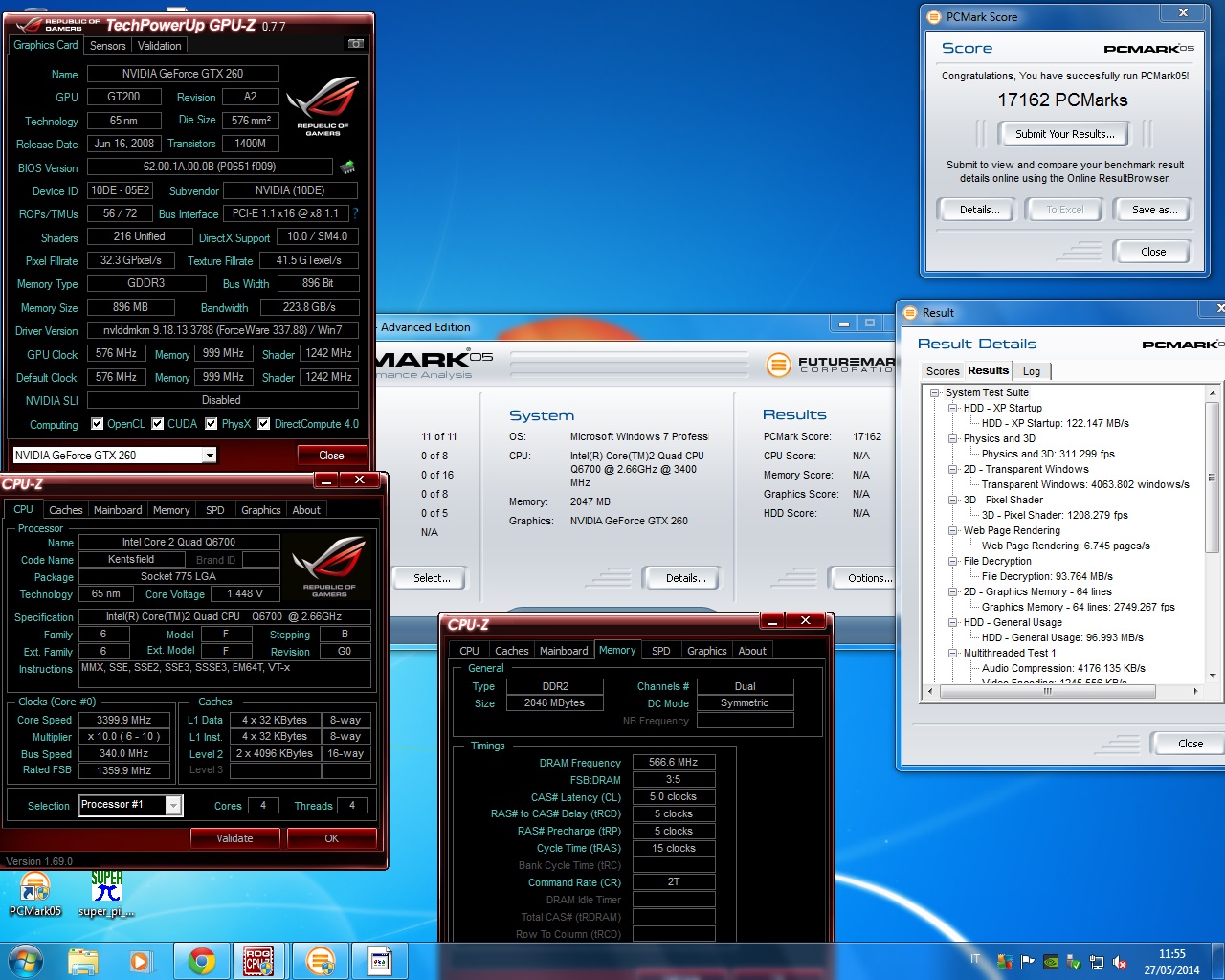
Task: Click the Result window title icon
Action: pos(910,312)
